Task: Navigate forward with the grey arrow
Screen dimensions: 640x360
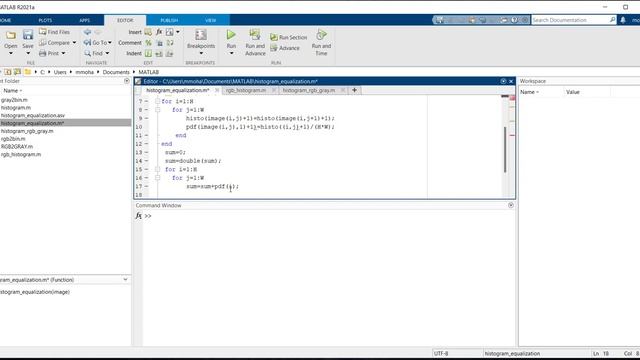Action: 98,32
